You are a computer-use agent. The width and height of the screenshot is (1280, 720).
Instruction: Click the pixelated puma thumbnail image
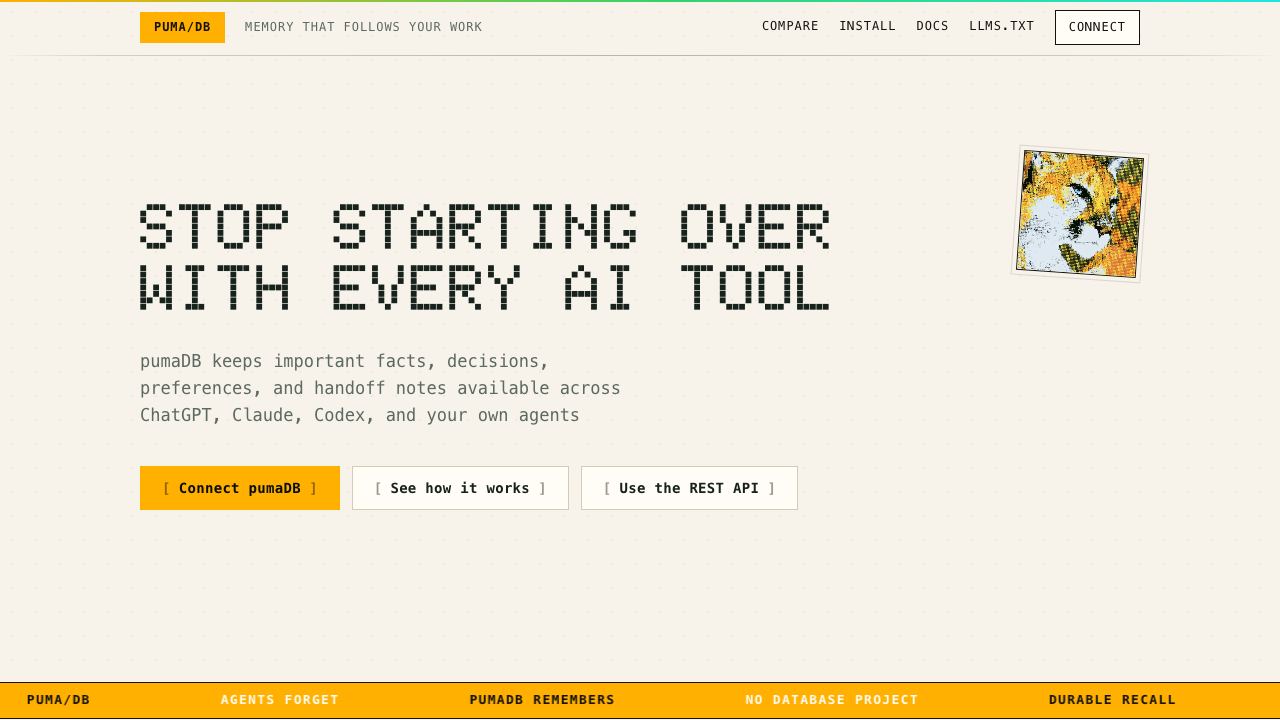tap(1080, 214)
